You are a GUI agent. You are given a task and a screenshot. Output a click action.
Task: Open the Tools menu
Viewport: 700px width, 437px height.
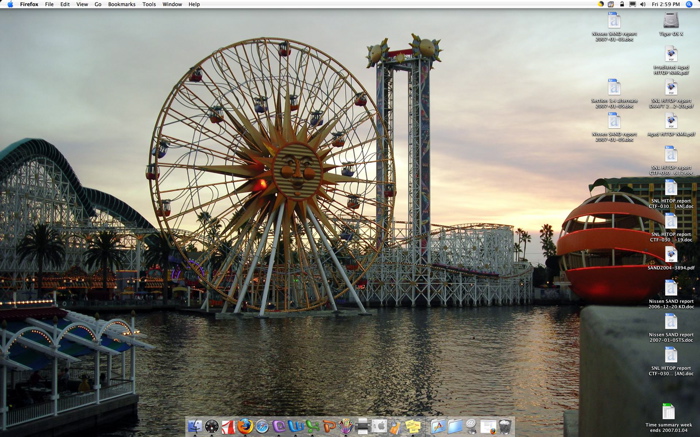coord(149,4)
